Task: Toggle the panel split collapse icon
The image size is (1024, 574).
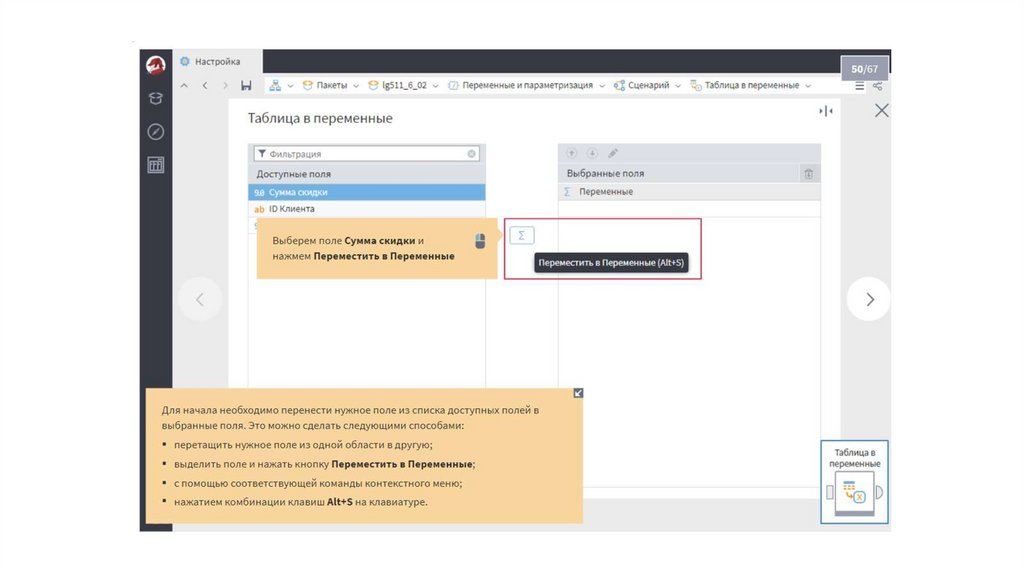Action: coord(826,111)
